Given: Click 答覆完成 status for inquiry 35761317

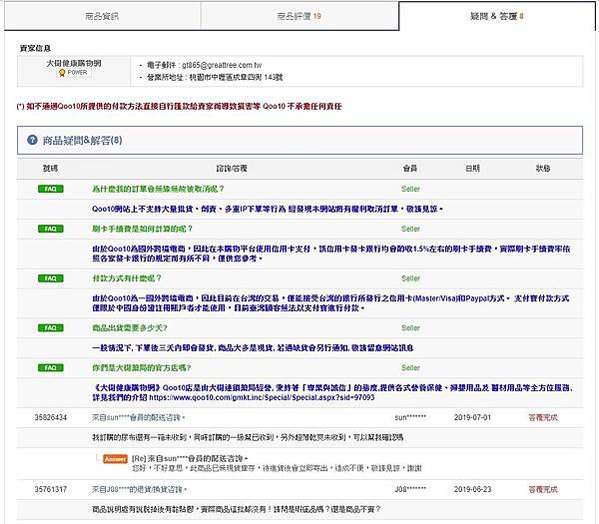Looking at the screenshot, I should [543, 489].
